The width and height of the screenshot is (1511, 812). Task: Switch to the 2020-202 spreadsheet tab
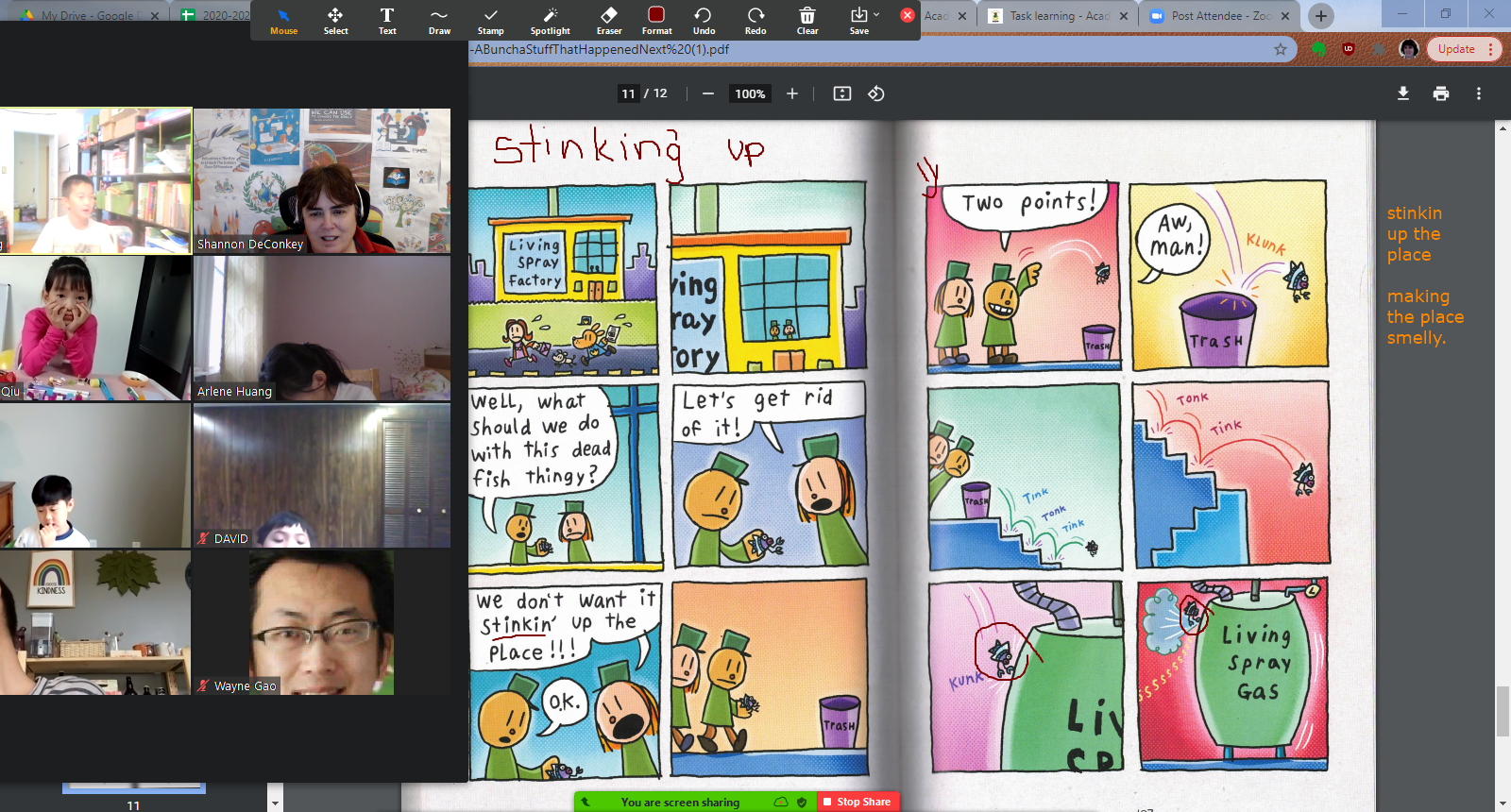point(215,15)
